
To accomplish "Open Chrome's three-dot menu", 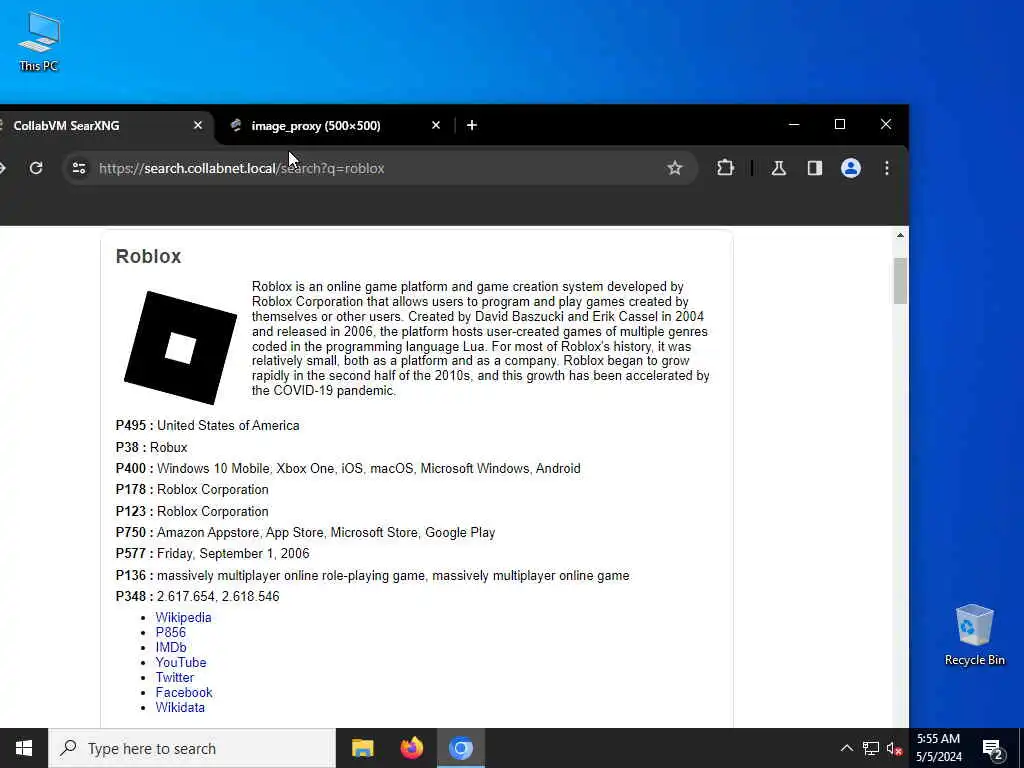I will [886, 168].
